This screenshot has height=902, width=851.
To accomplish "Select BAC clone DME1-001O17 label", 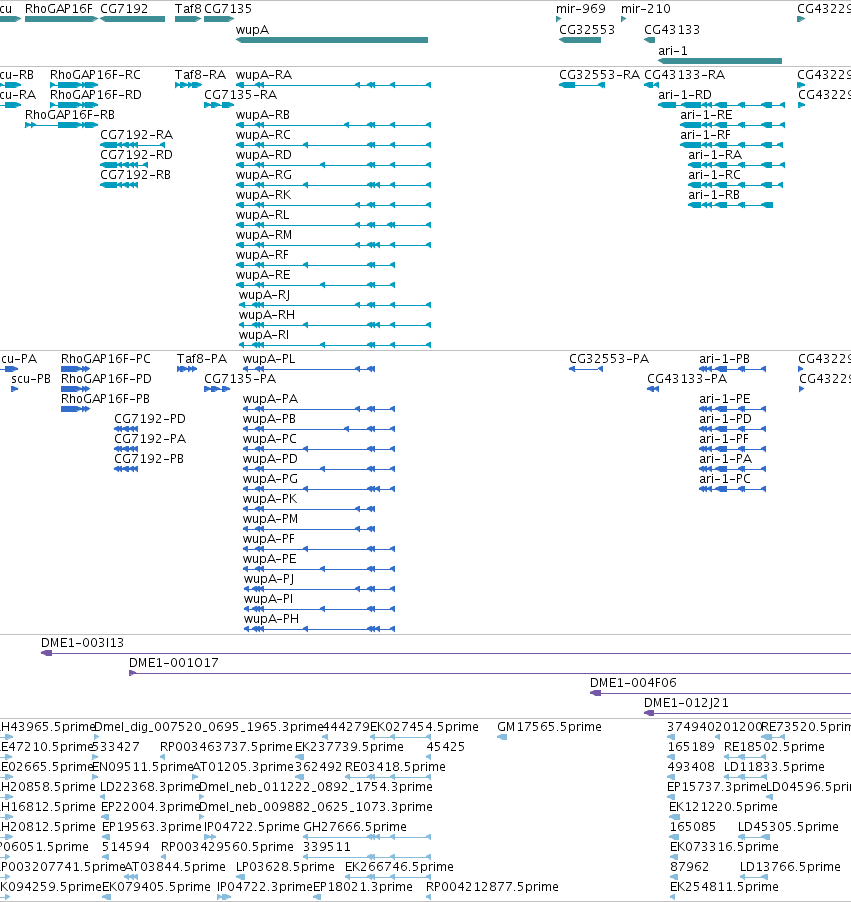I will coord(174,663).
